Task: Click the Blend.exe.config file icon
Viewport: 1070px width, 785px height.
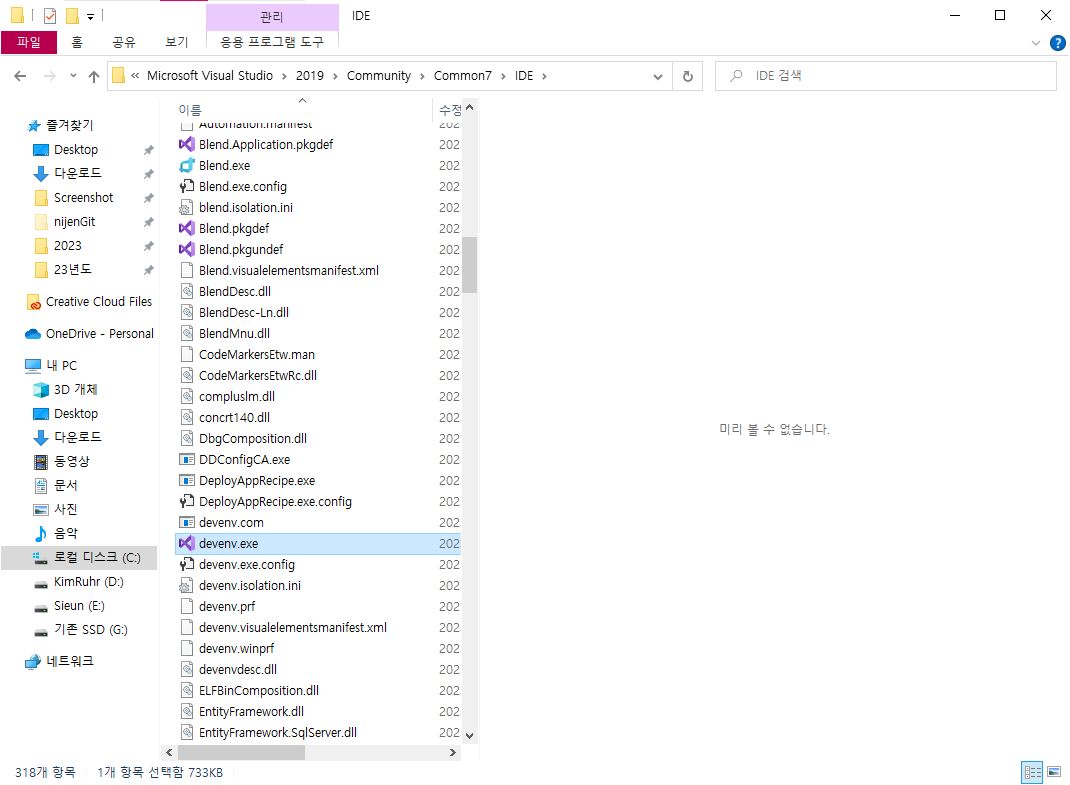Action: [186, 186]
